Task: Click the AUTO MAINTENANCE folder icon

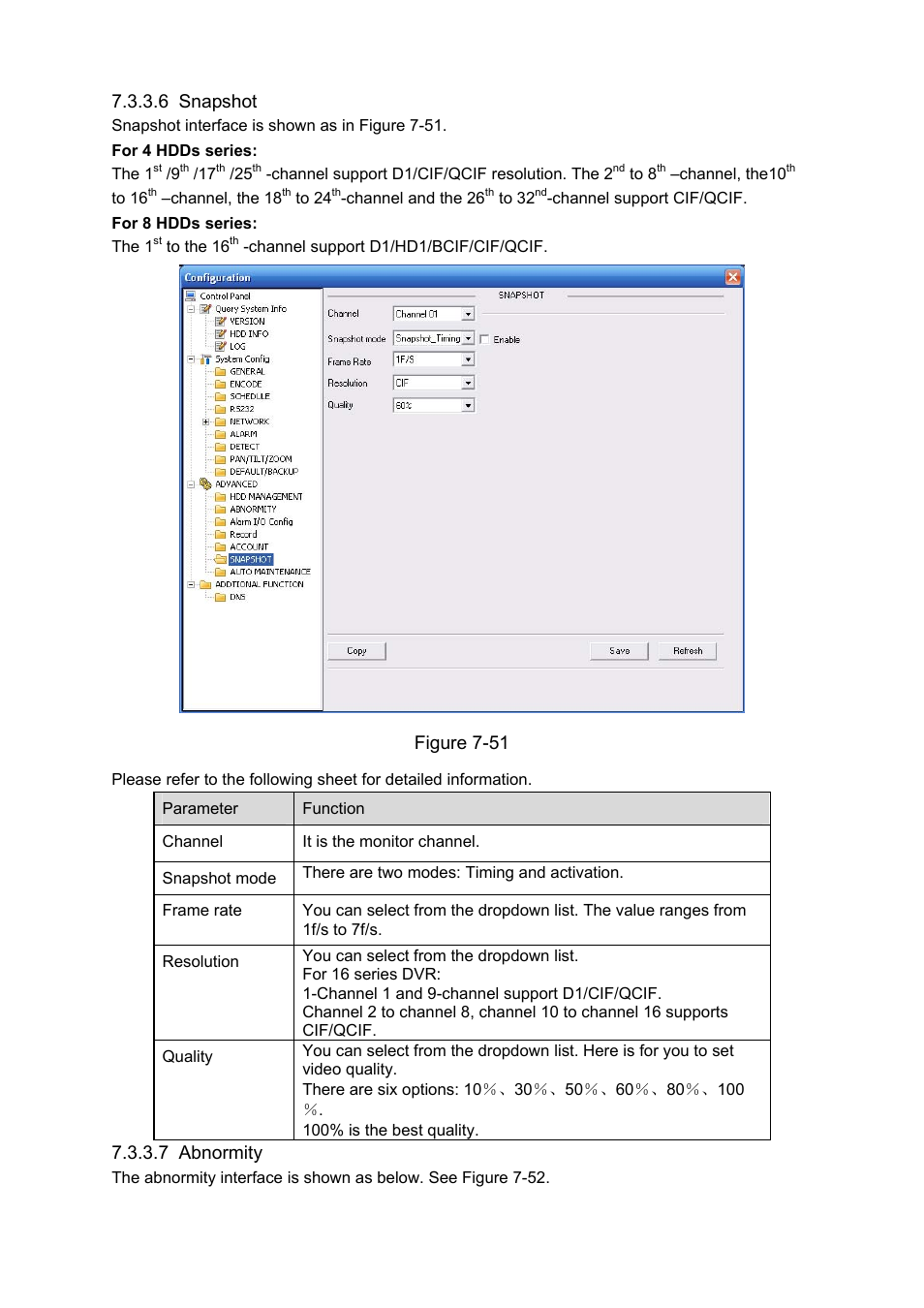Action: point(221,573)
